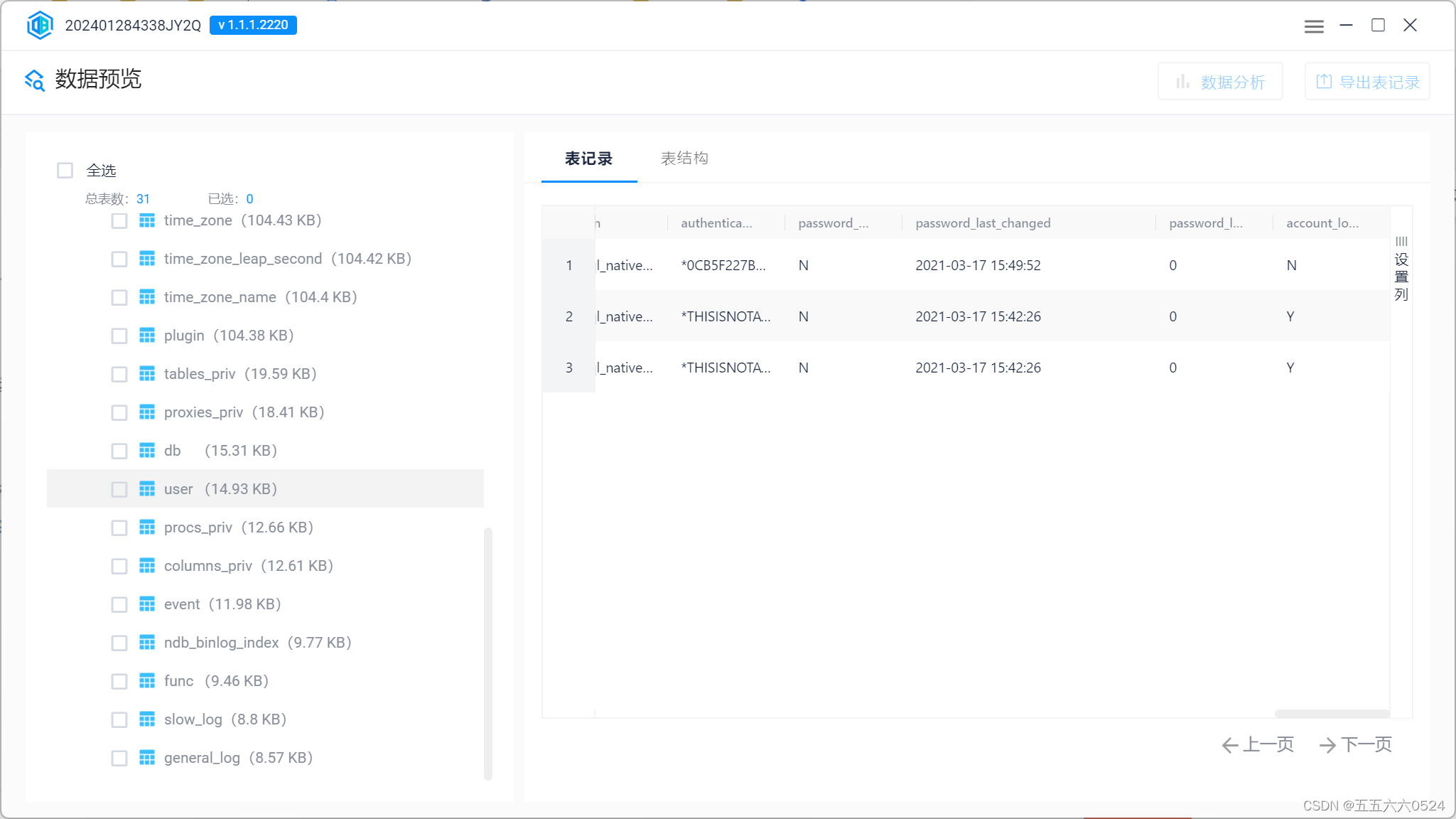Switch to the 表结构 tab
Screen dimensions: 1456x819
[684, 159]
